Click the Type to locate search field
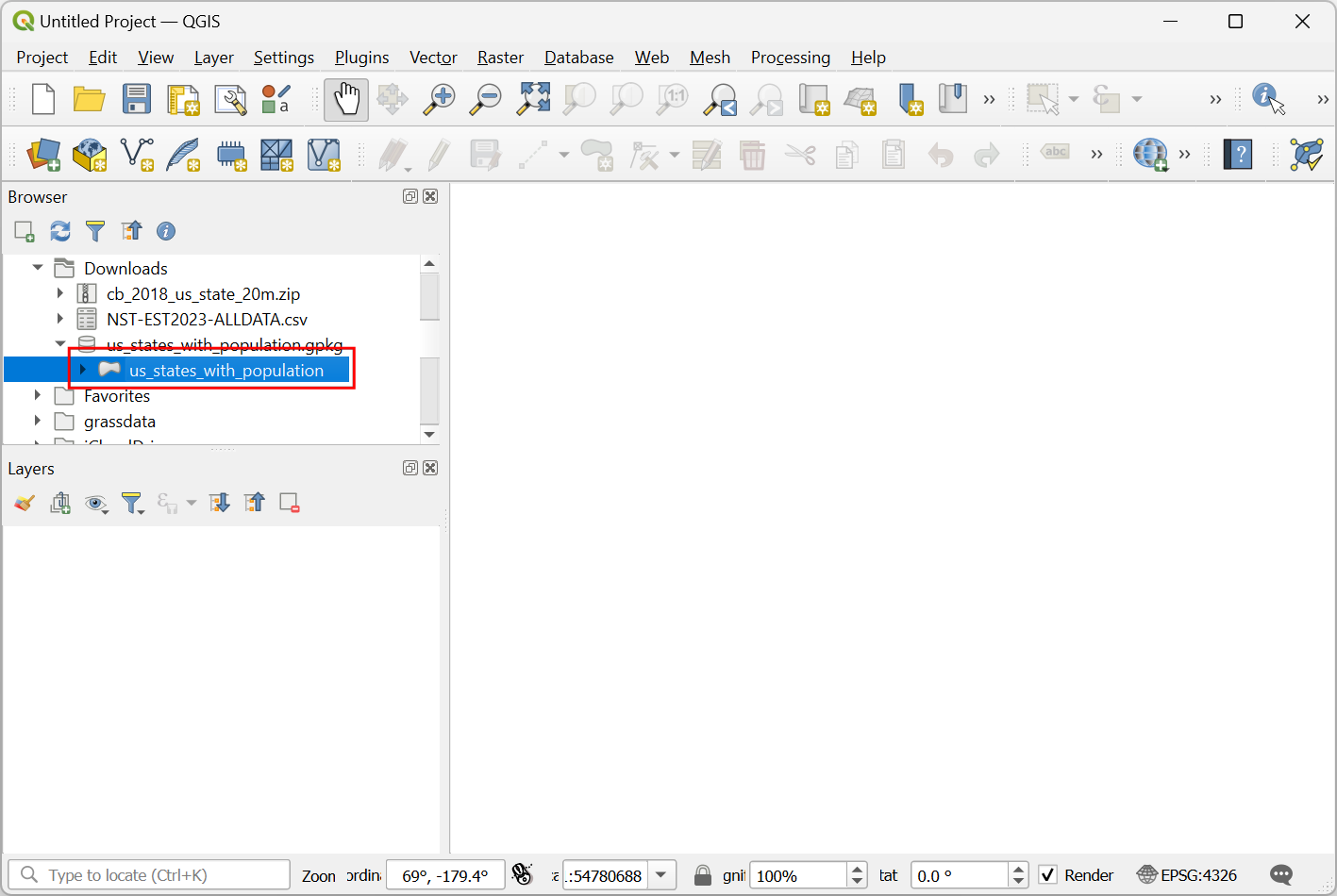 click(x=151, y=875)
